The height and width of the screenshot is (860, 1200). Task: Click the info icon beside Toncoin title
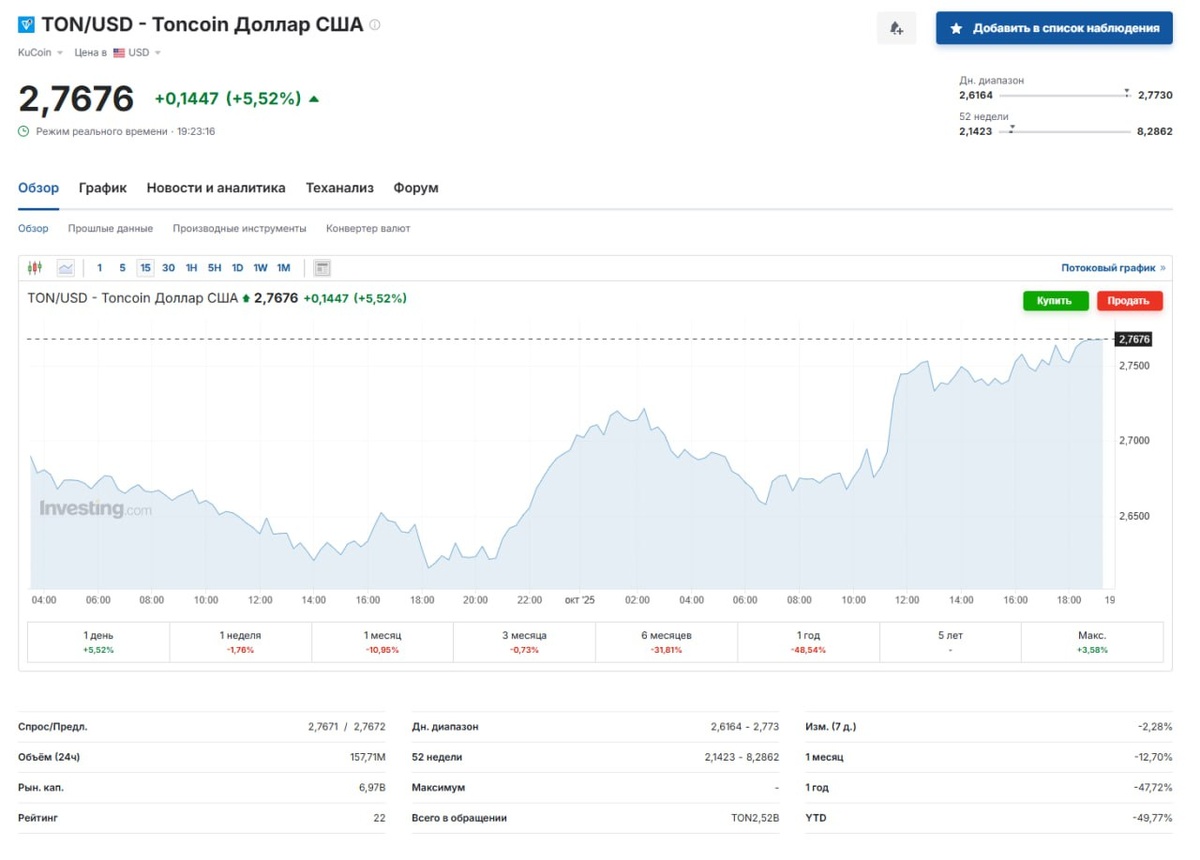tap(375, 25)
